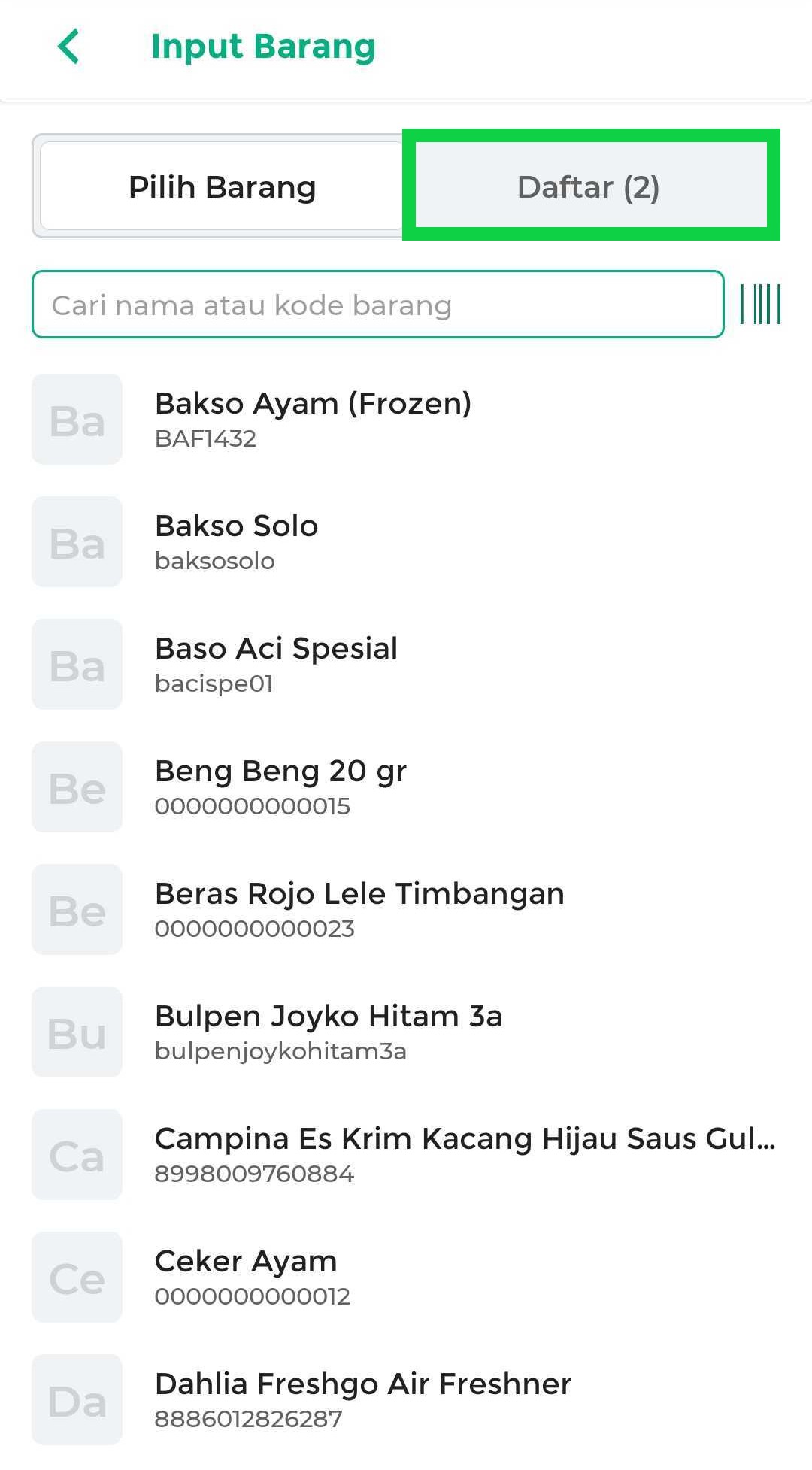The height and width of the screenshot is (1470, 812).
Task: Tap the Be avatar beside Beng Beng 20 gr
Action: point(77,787)
